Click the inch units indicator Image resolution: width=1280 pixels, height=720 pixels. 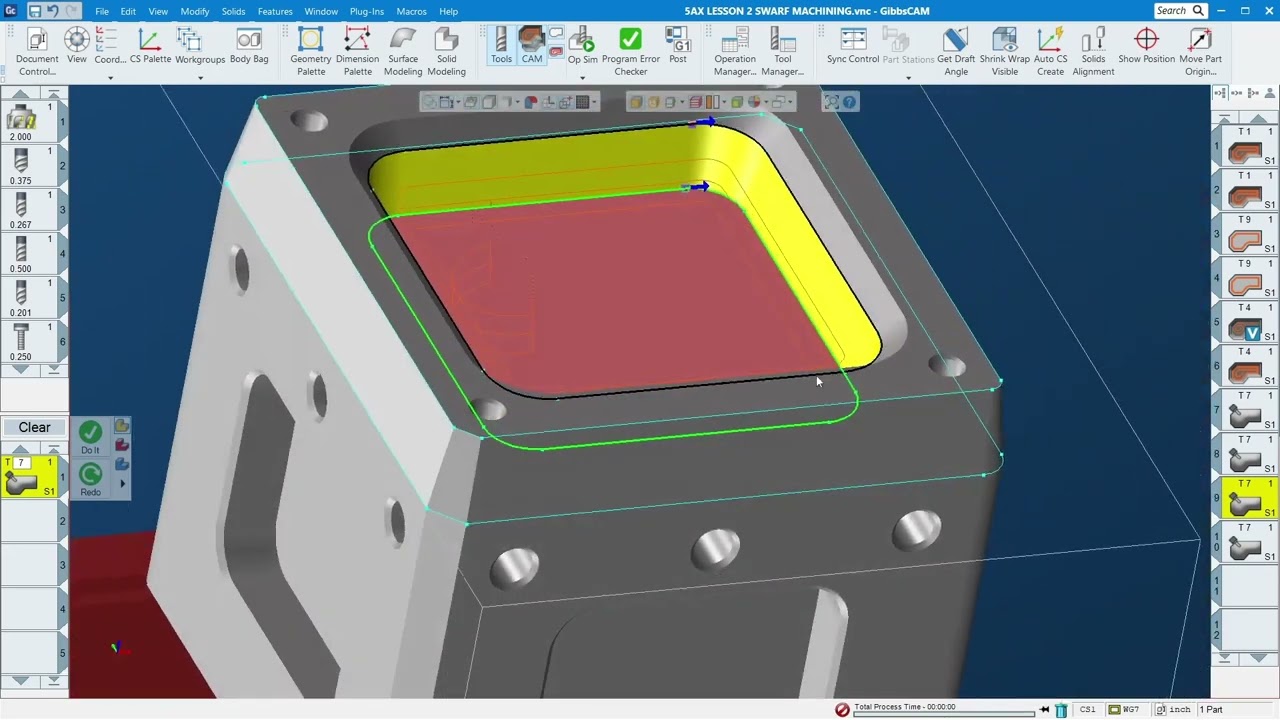pyautogui.click(x=1173, y=710)
